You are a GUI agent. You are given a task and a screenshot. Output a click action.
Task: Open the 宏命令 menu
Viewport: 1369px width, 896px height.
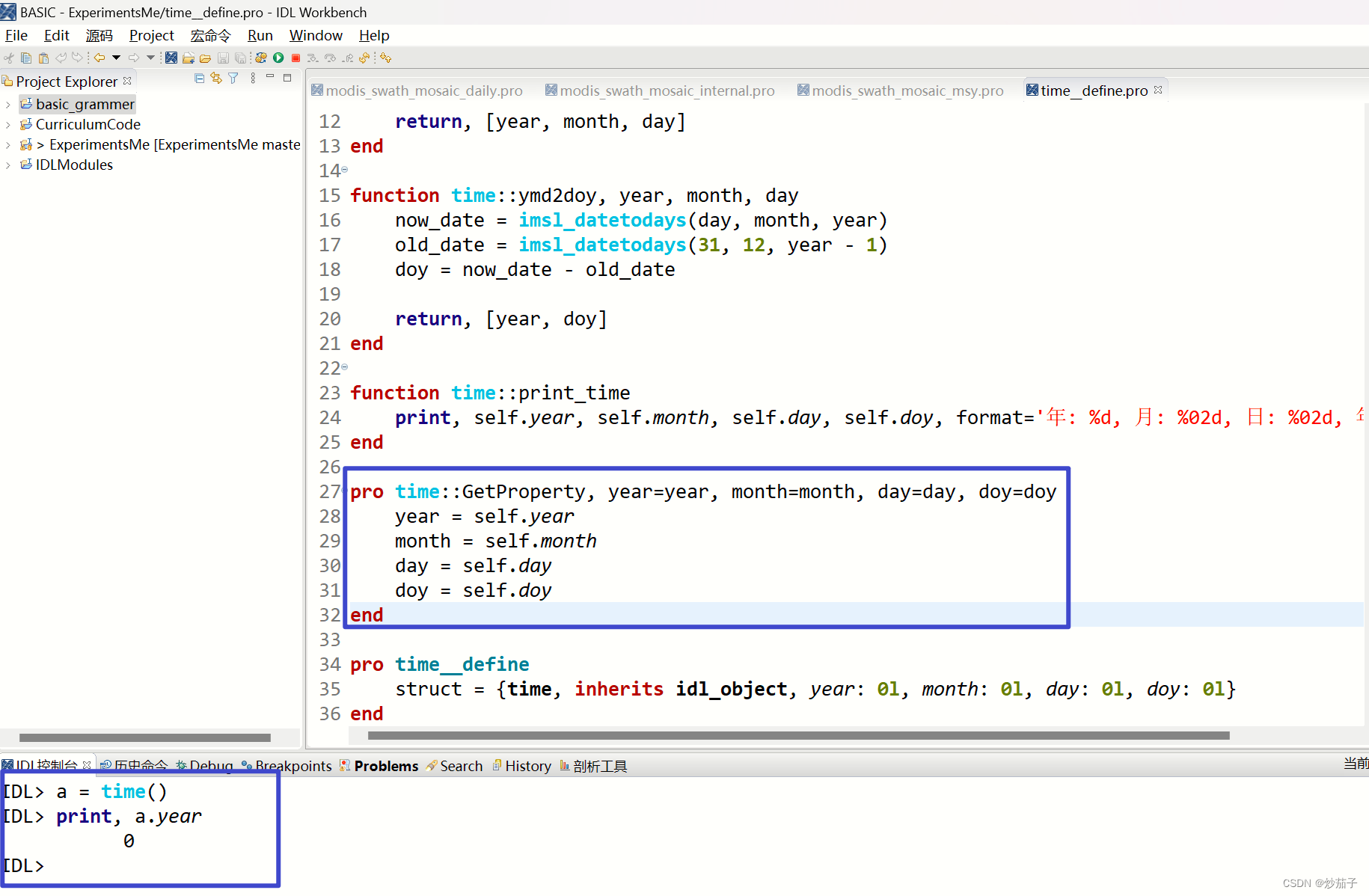click(211, 35)
